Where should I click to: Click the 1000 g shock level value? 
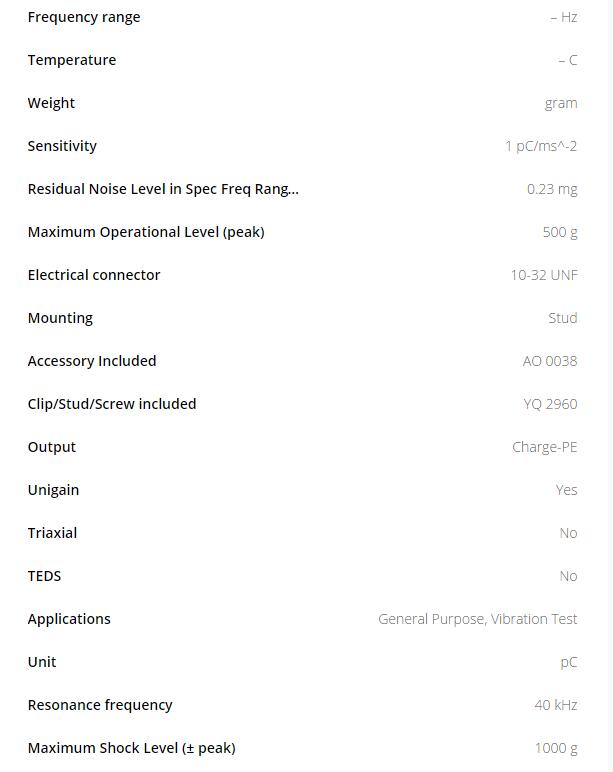pos(556,748)
